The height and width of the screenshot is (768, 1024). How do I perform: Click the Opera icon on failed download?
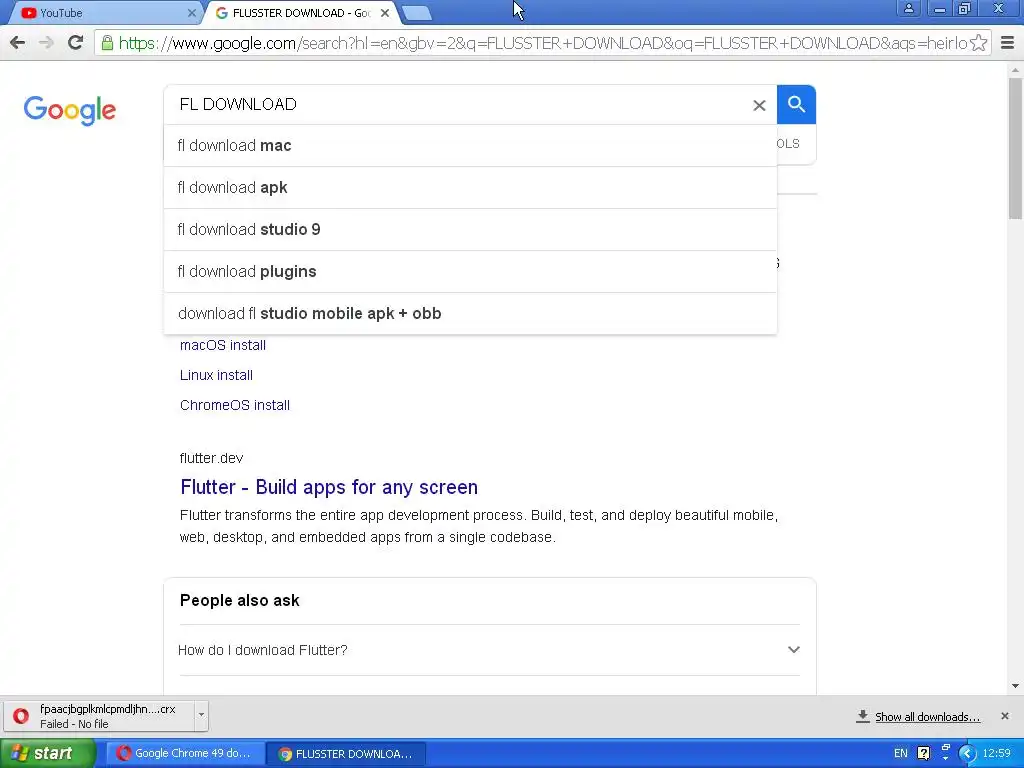21,716
